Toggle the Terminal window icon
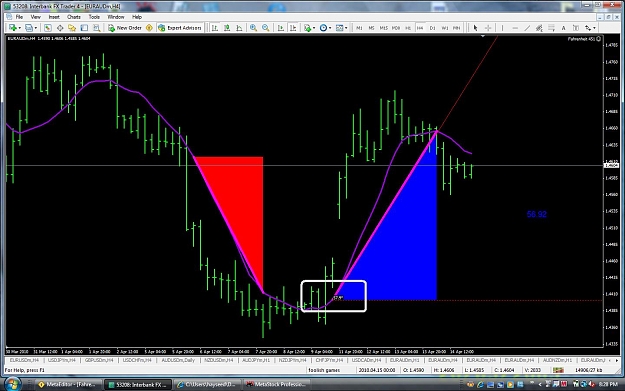The height and width of the screenshot is (391, 625). point(84,28)
